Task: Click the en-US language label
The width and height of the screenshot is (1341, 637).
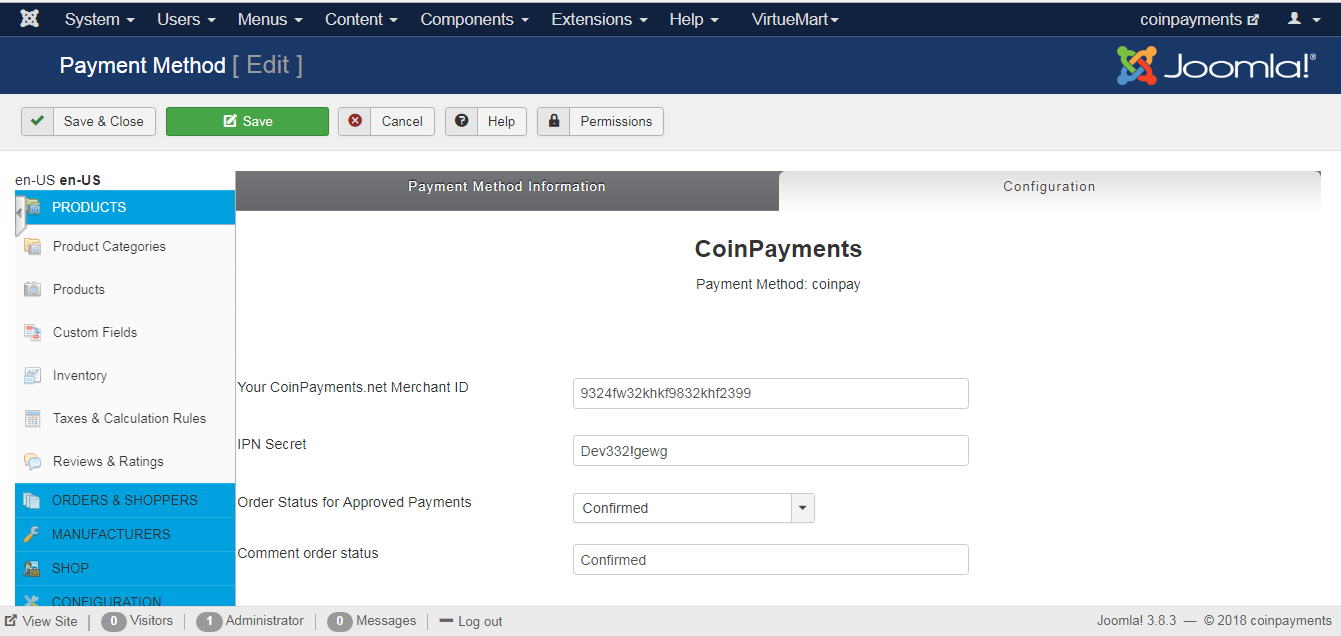Action: (58, 180)
